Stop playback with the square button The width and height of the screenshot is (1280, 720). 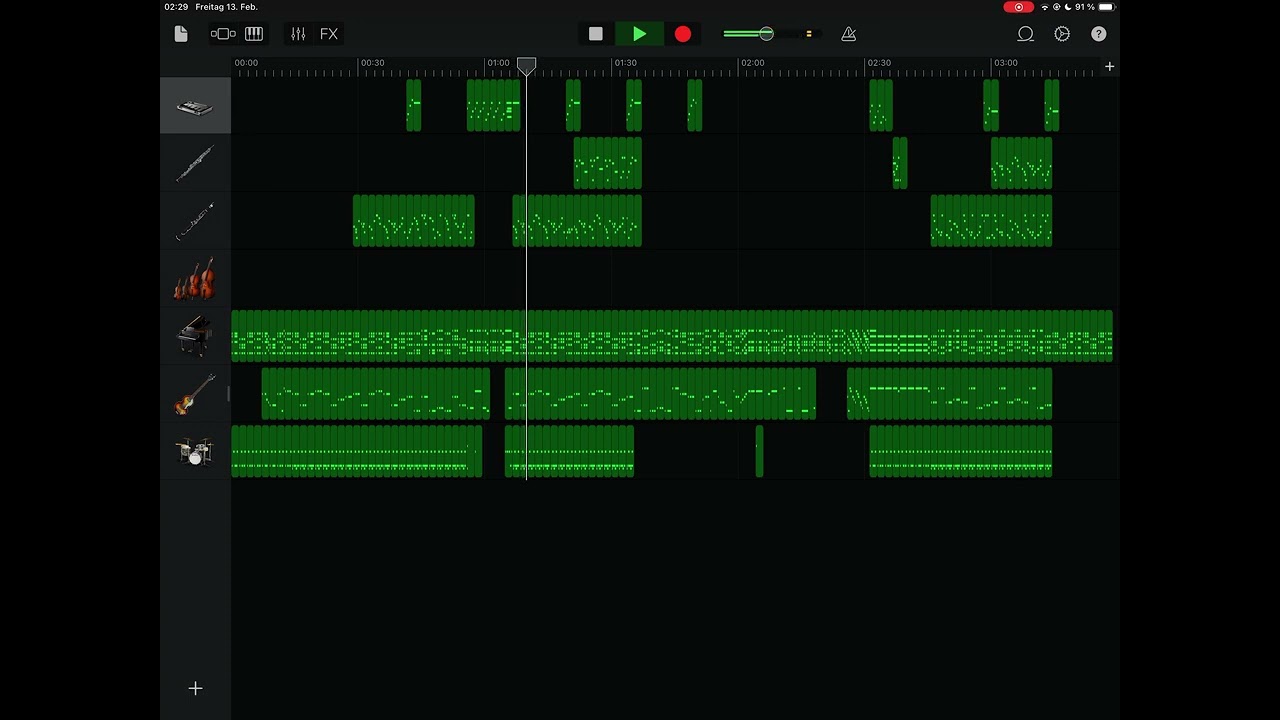[x=596, y=34]
